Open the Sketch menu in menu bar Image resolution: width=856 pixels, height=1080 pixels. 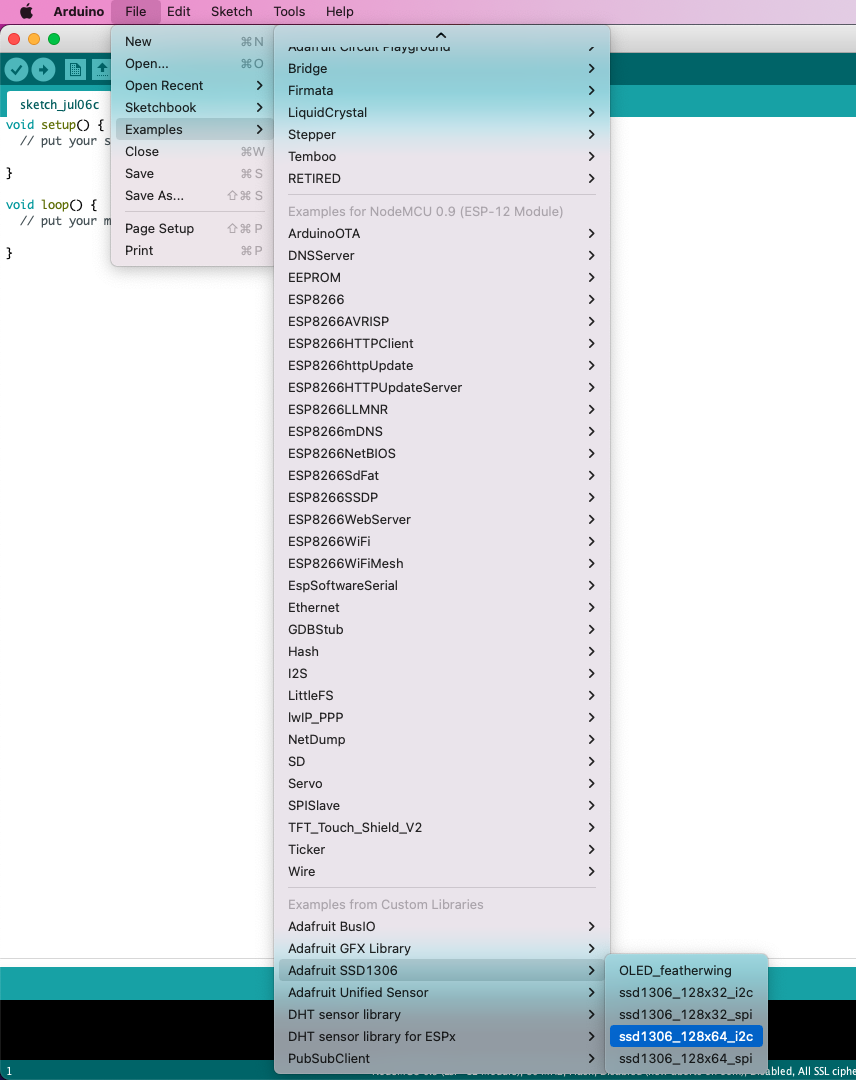click(231, 12)
